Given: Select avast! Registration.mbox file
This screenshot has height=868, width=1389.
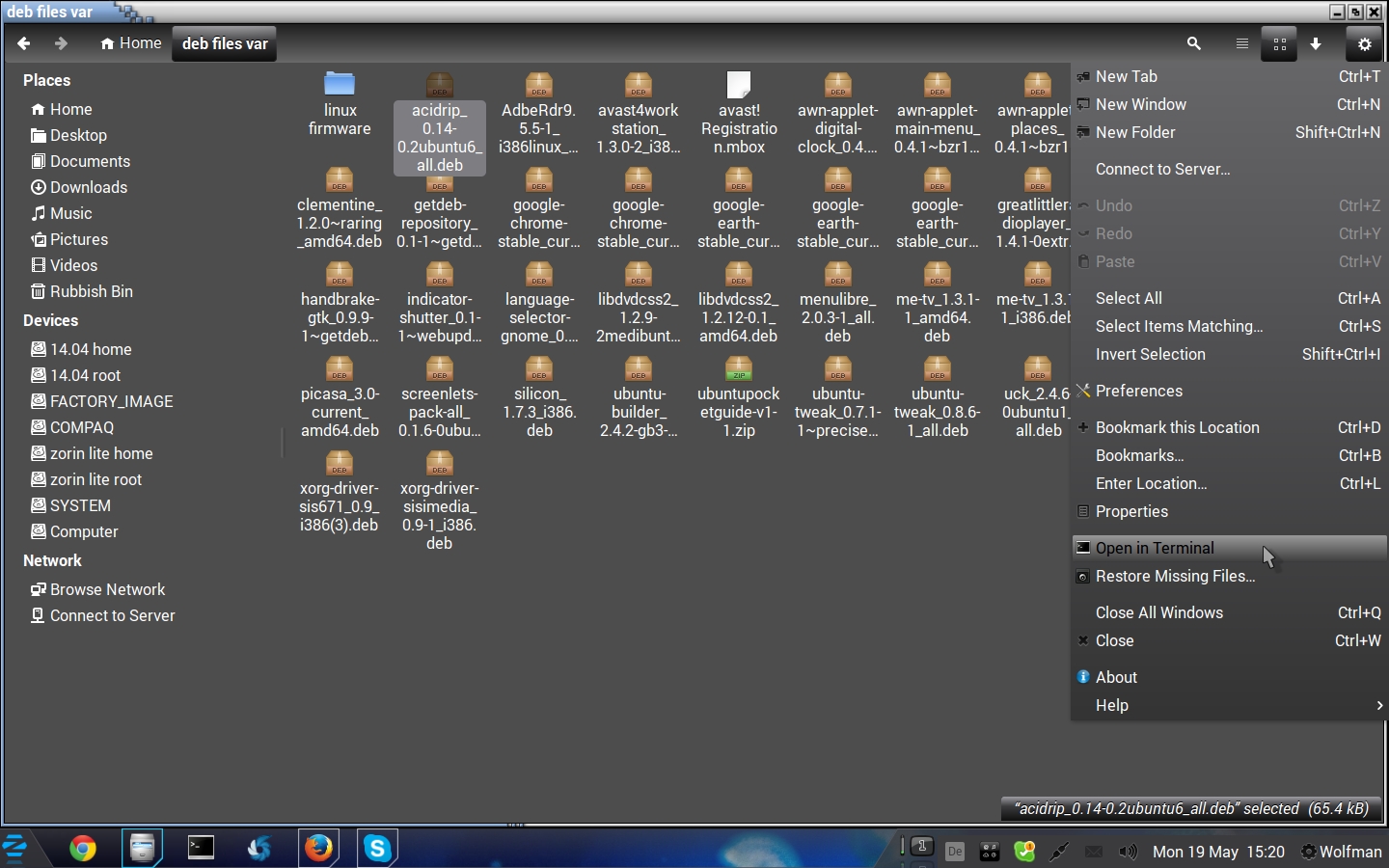Looking at the screenshot, I should [738, 112].
